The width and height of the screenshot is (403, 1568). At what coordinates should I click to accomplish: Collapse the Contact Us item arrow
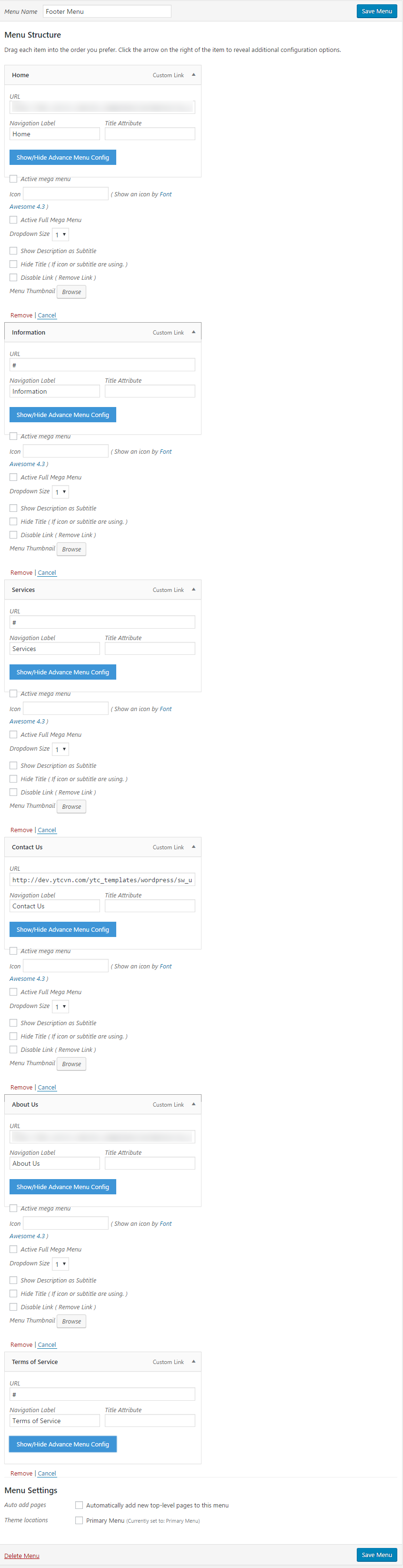click(x=193, y=847)
